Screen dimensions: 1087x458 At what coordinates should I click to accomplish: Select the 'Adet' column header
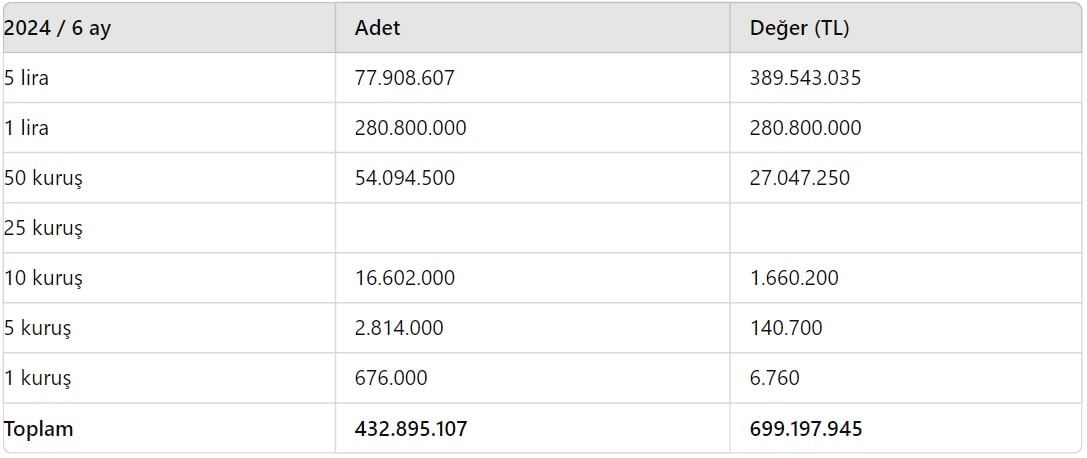click(377, 28)
